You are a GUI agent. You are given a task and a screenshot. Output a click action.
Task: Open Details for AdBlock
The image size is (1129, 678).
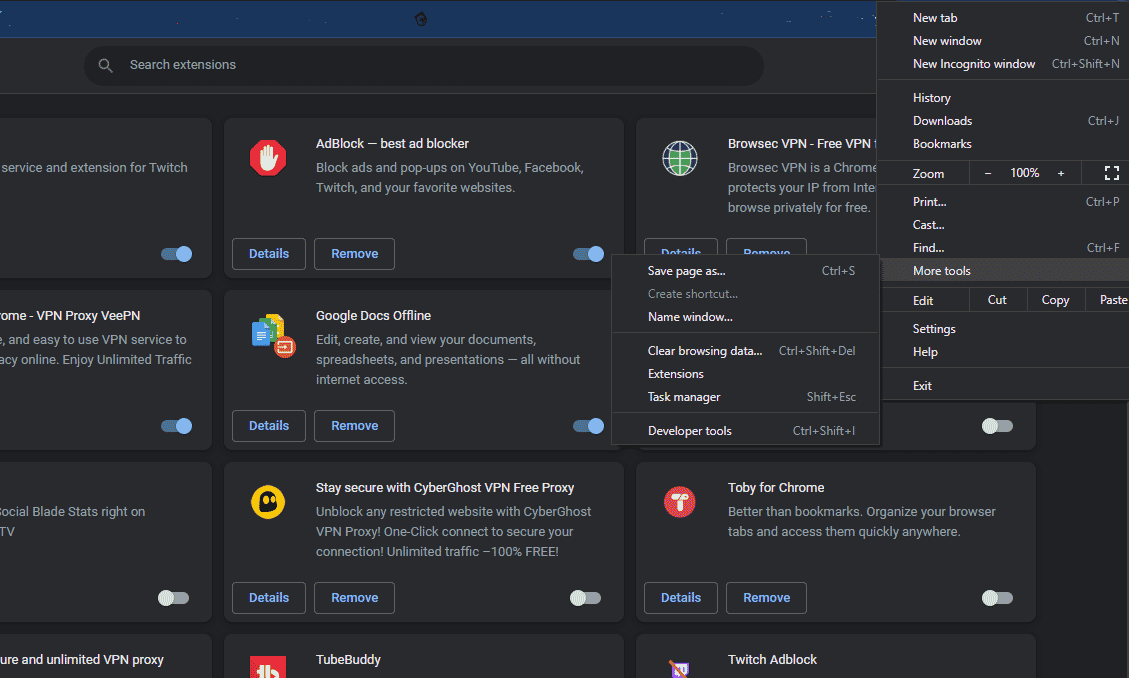[x=269, y=253]
